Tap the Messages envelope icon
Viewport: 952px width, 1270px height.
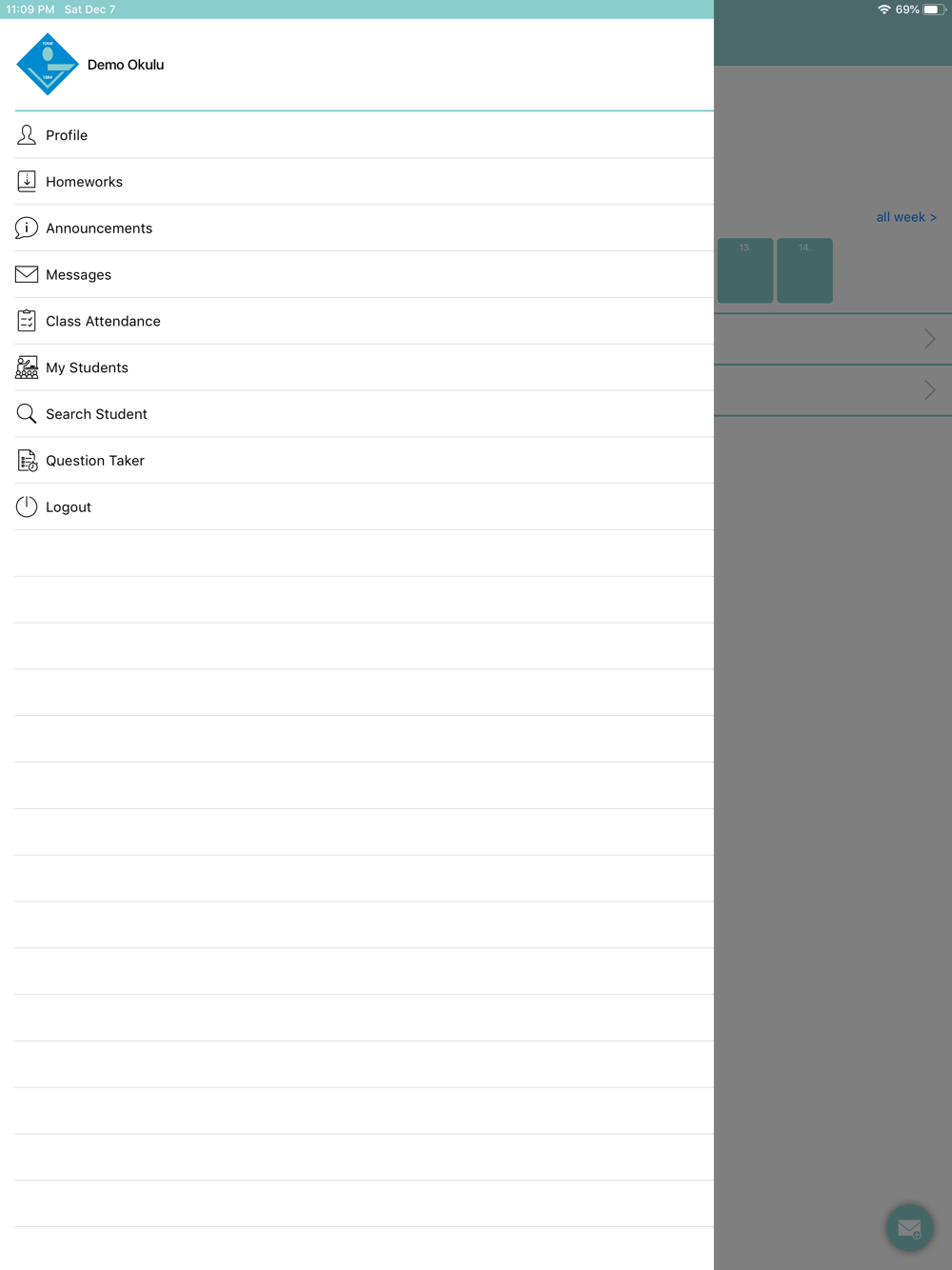pyautogui.click(x=27, y=274)
